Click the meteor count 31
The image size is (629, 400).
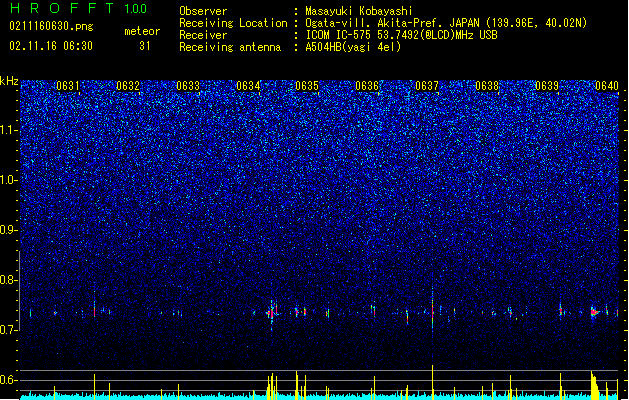(145, 46)
